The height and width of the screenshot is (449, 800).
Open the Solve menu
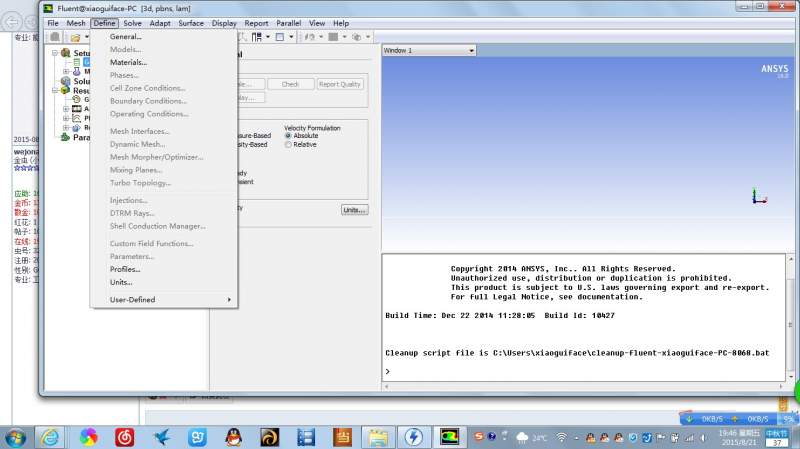point(133,23)
